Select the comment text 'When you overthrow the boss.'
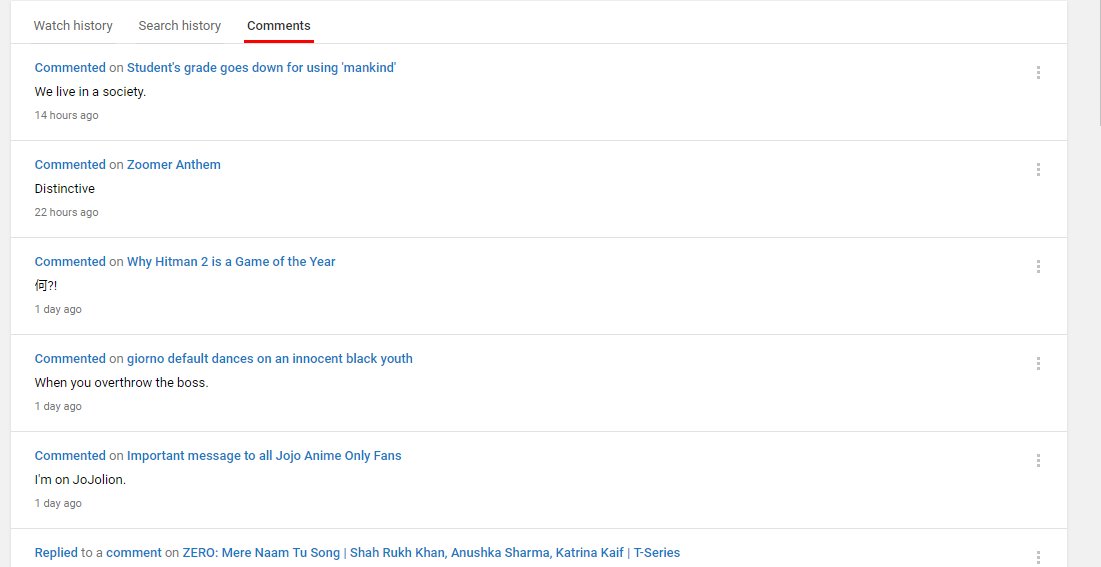This screenshot has width=1101, height=567. 121,383
